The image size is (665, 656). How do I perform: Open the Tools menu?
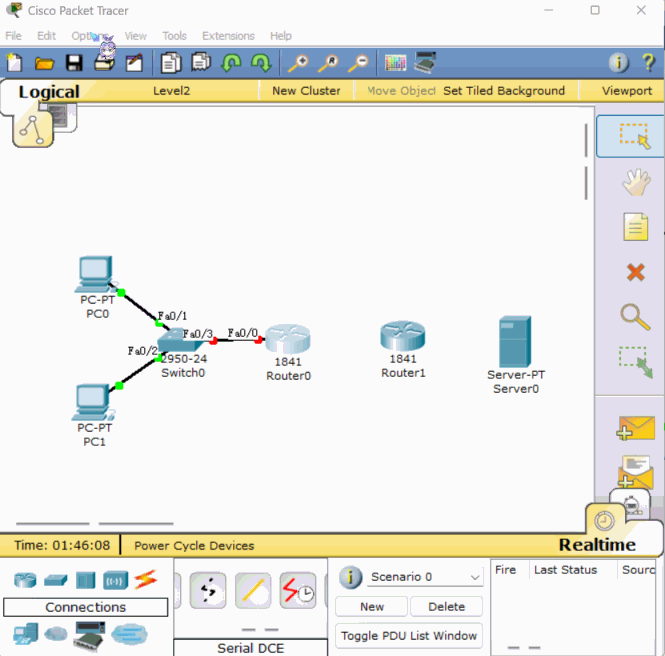point(174,36)
